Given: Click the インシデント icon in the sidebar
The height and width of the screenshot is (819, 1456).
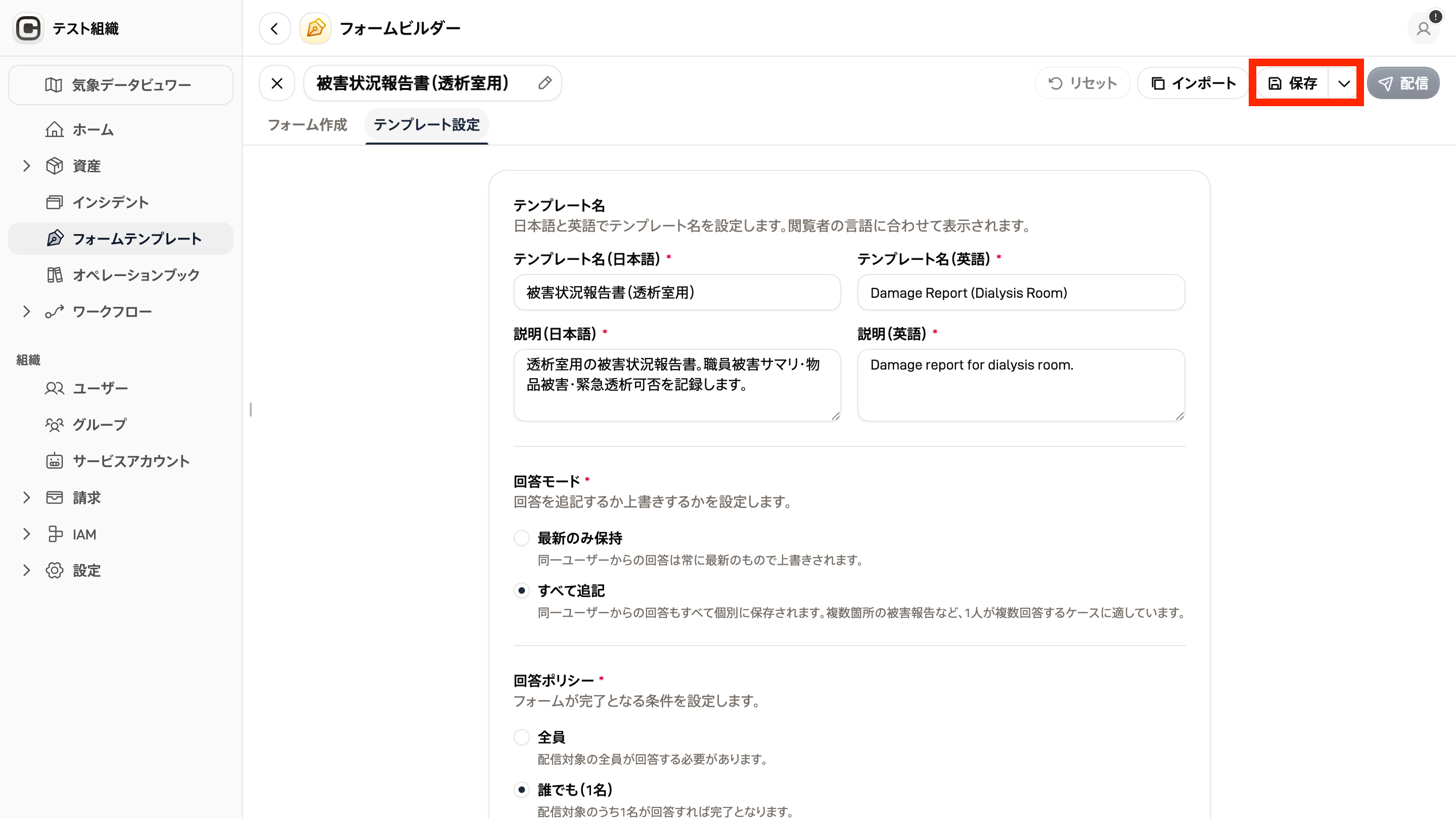Looking at the screenshot, I should pos(54,202).
